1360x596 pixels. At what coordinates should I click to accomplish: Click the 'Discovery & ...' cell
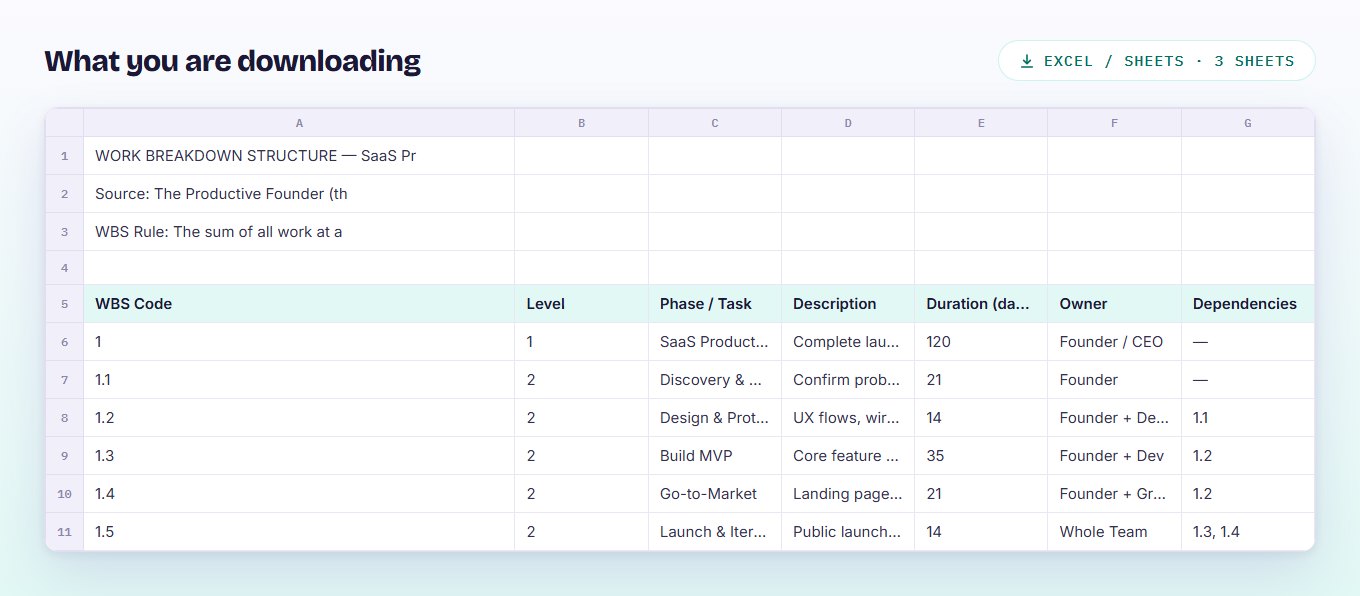(715, 380)
